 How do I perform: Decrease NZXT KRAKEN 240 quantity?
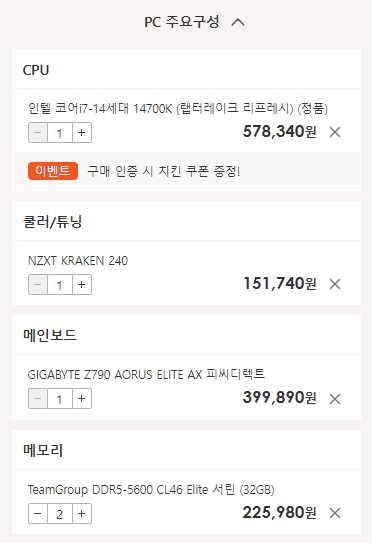tap(38, 285)
